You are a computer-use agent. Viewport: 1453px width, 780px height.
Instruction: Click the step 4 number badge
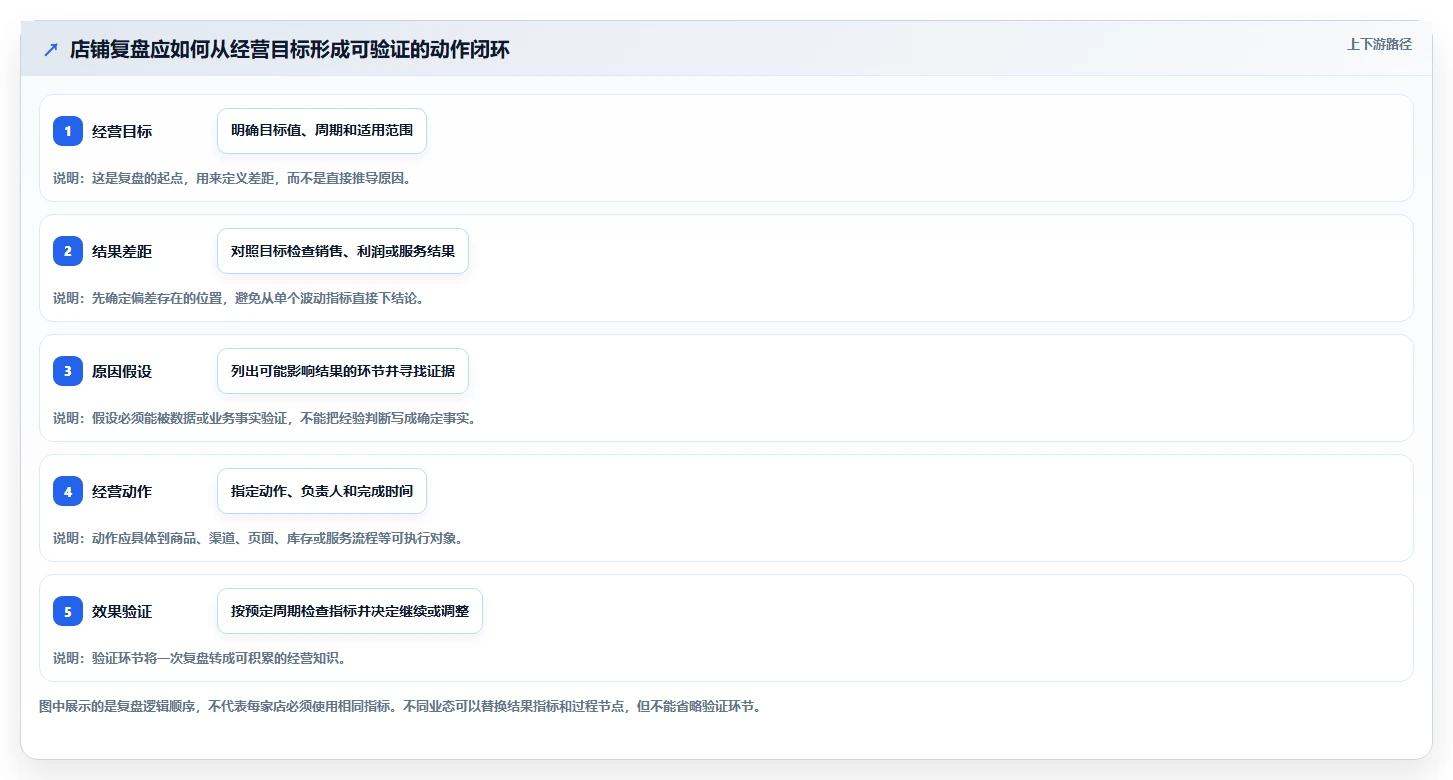68,491
